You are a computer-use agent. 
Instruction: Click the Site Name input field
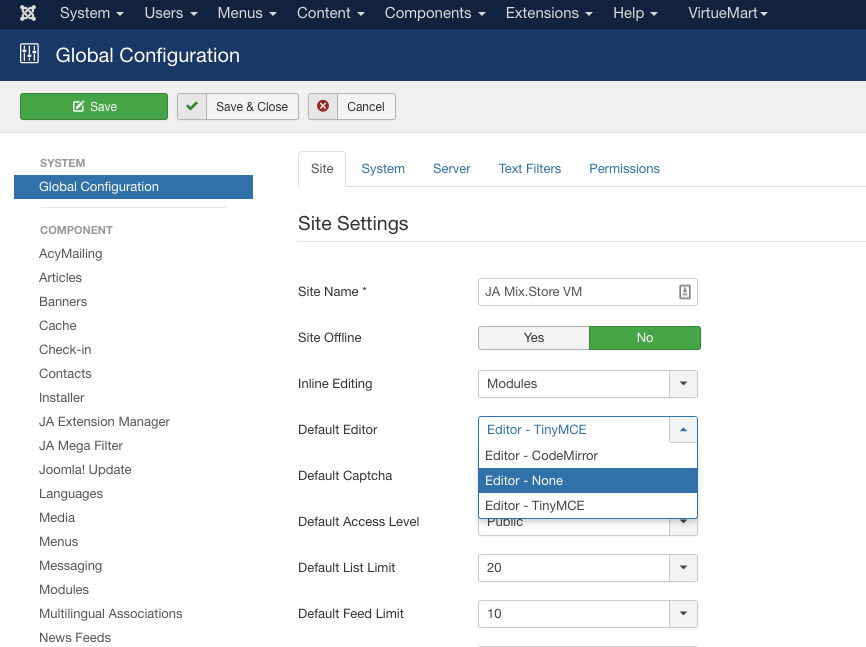click(575, 292)
